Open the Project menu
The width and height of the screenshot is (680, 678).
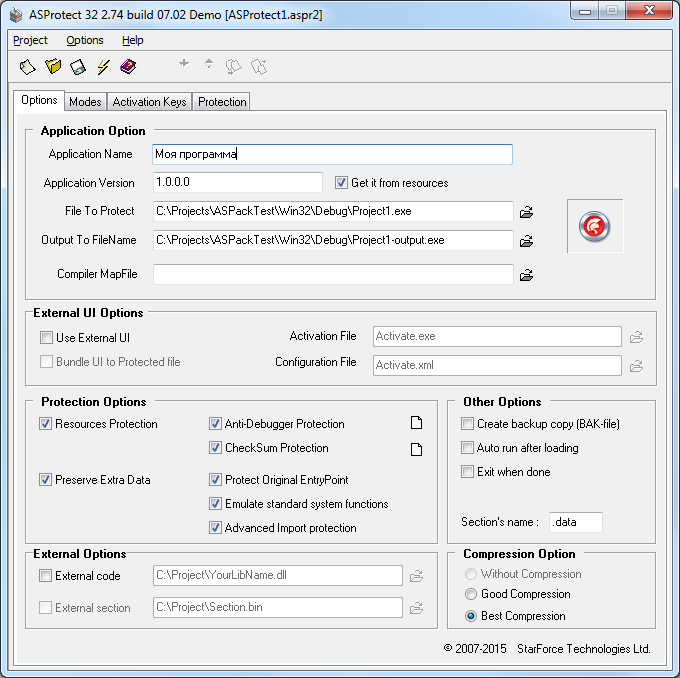(x=30, y=40)
